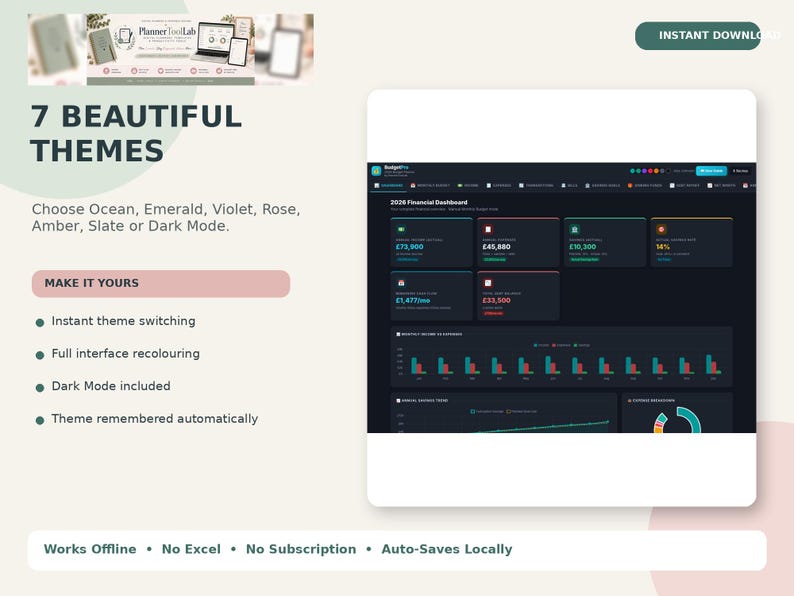This screenshot has height=596, width=794.
Task: Click the Expense Breakdown chart icon
Action: point(629,401)
